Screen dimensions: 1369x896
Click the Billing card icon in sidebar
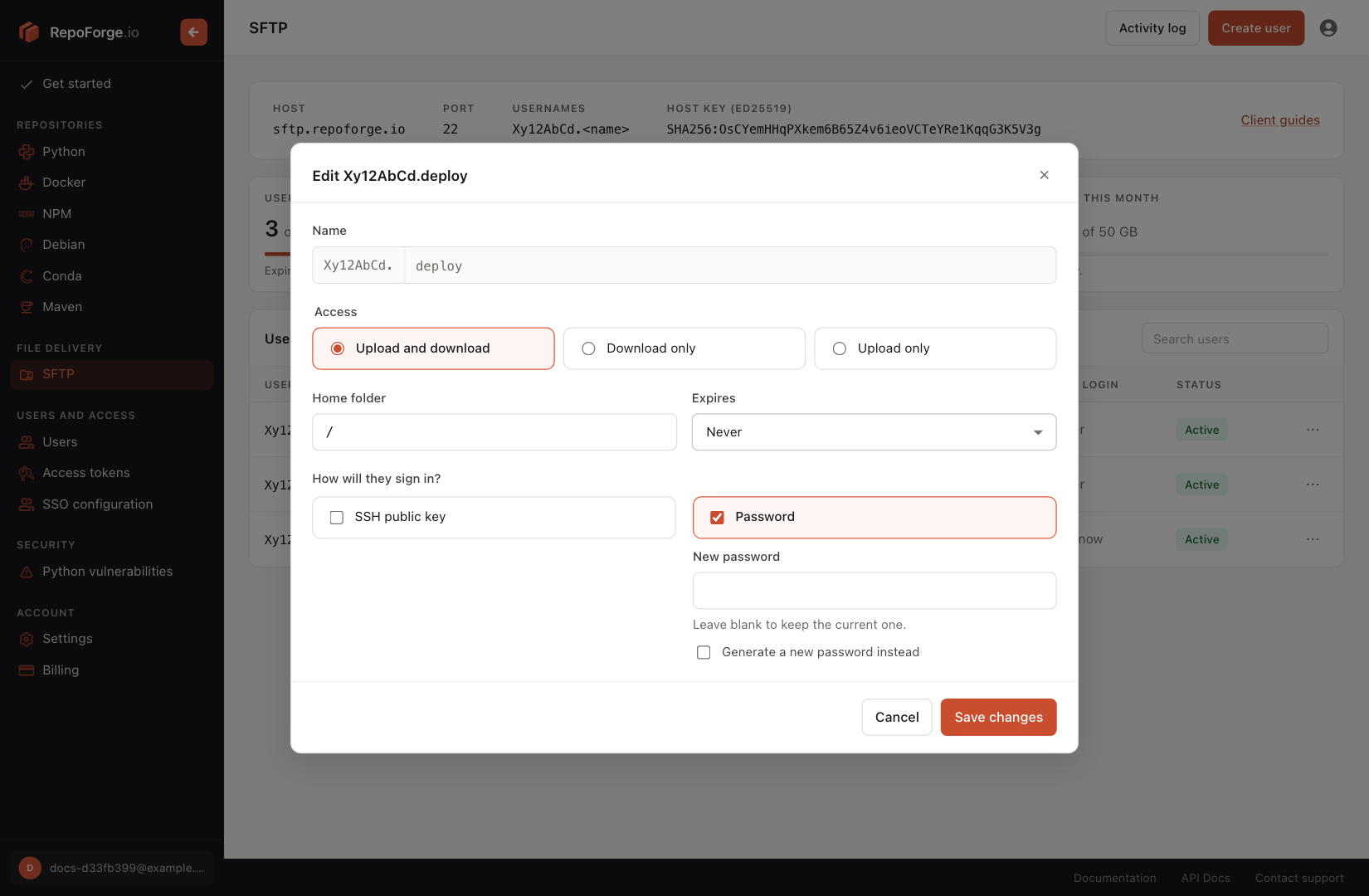click(27, 670)
